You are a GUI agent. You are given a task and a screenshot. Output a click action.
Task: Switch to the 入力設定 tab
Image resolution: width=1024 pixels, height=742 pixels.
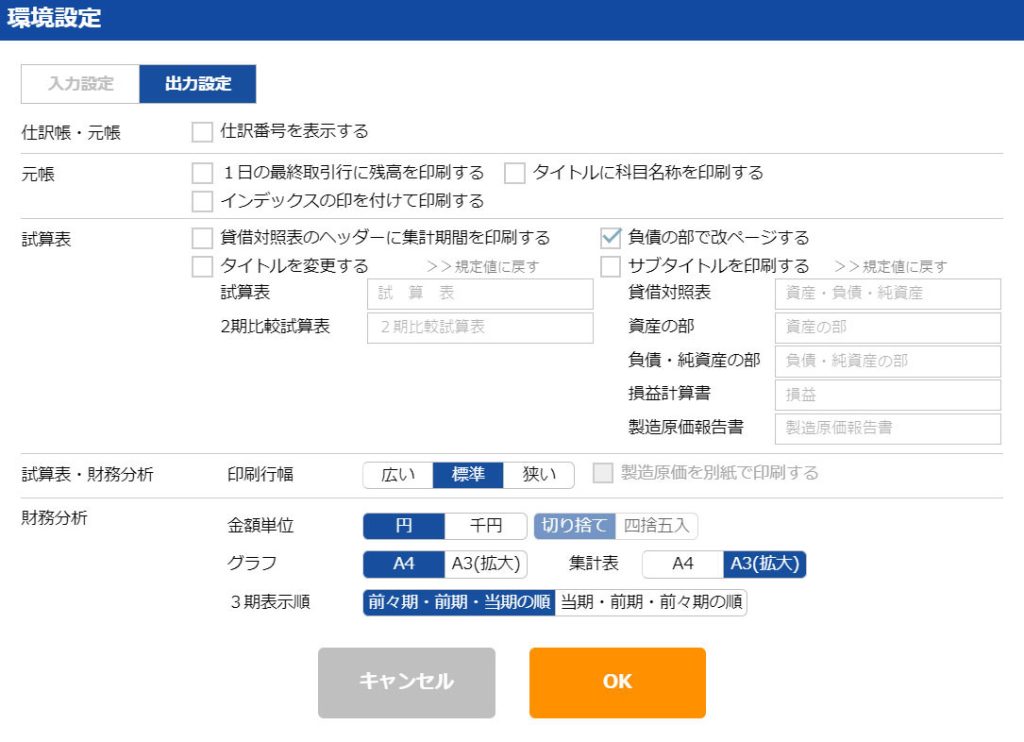point(80,84)
